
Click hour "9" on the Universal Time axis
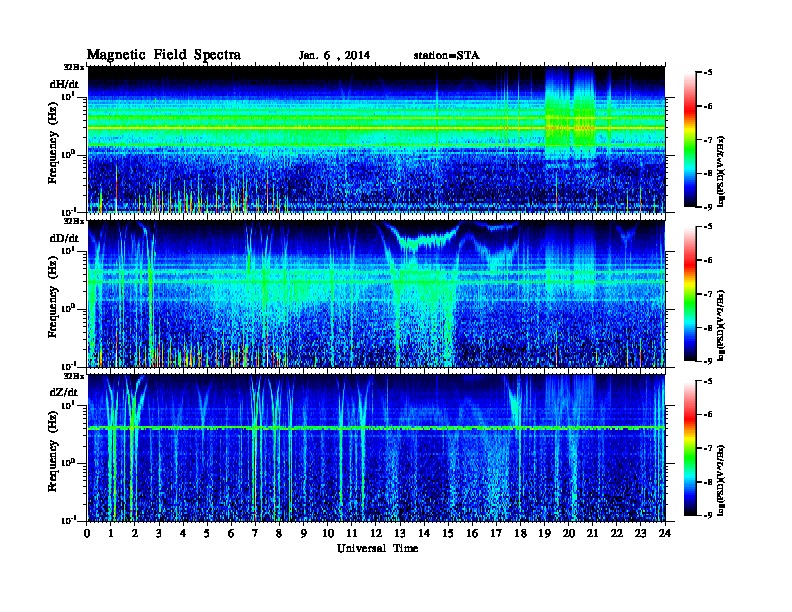[304, 533]
